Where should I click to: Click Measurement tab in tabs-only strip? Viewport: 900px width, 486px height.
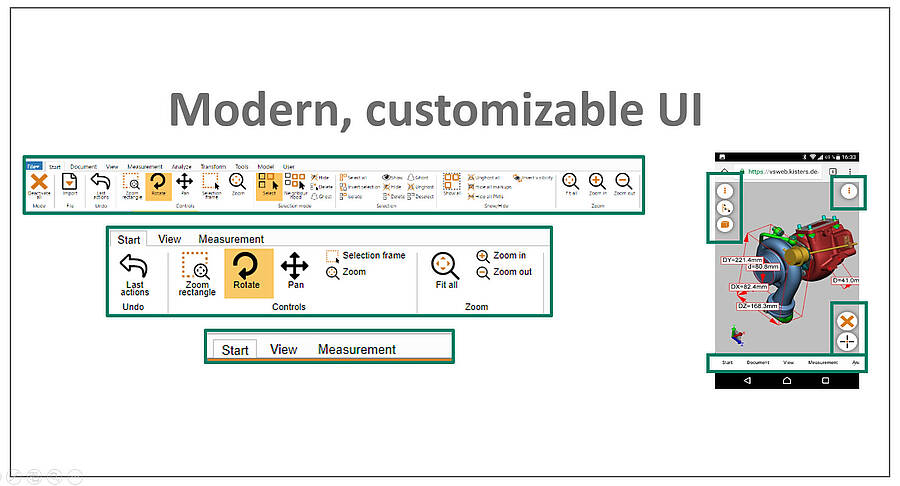pos(356,349)
